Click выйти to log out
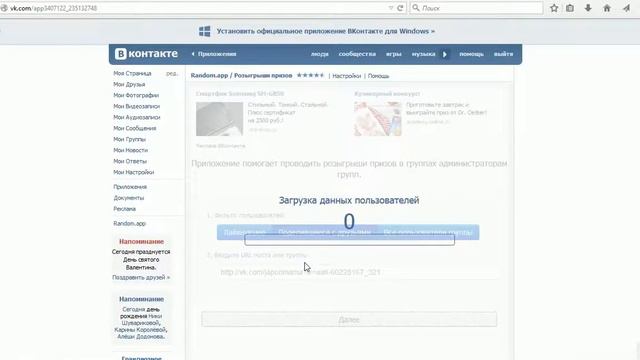640x360 pixels. (503, 54)
